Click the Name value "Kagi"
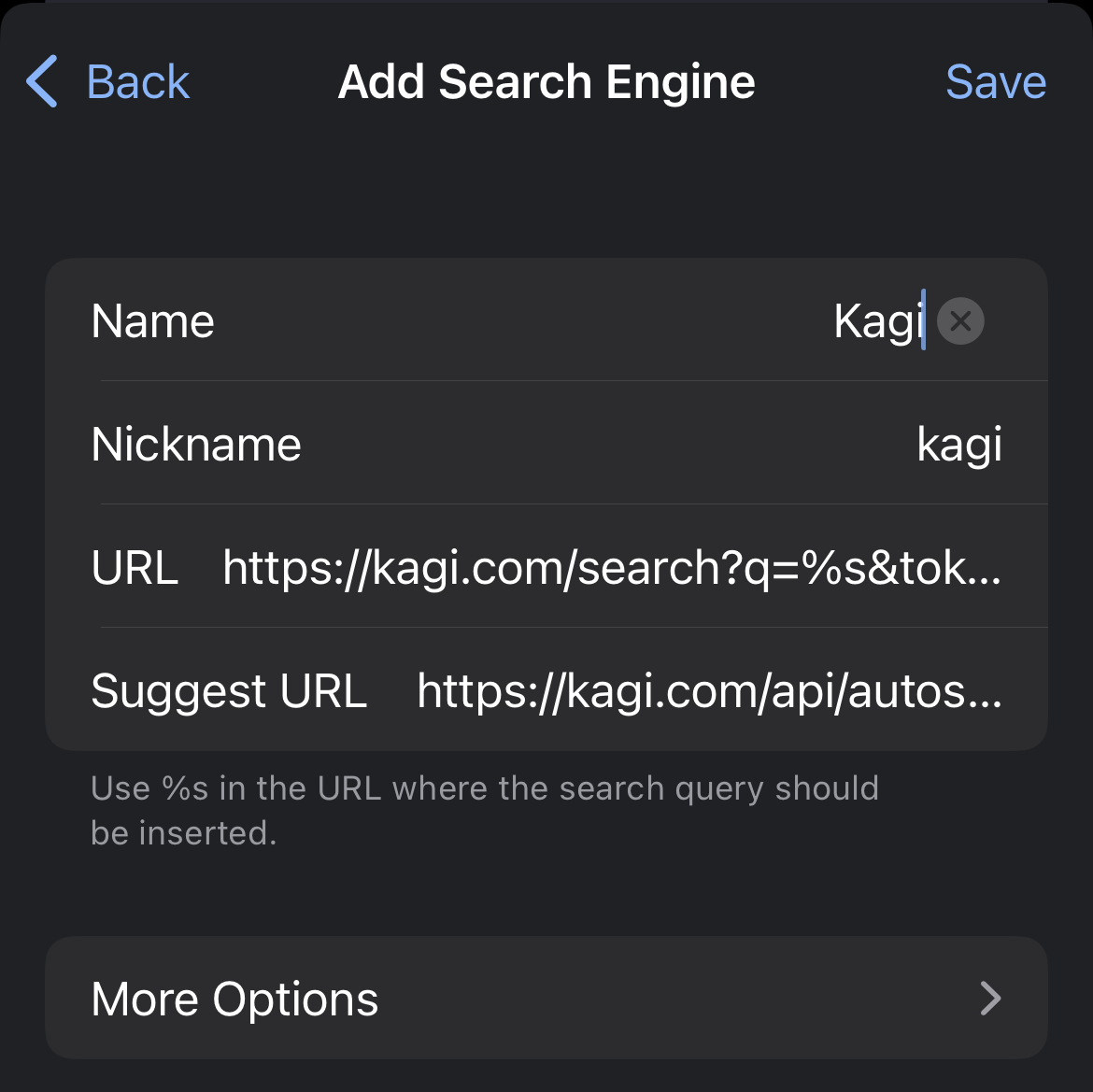This screenshot has width=1093, height=1092. [876, 321]
